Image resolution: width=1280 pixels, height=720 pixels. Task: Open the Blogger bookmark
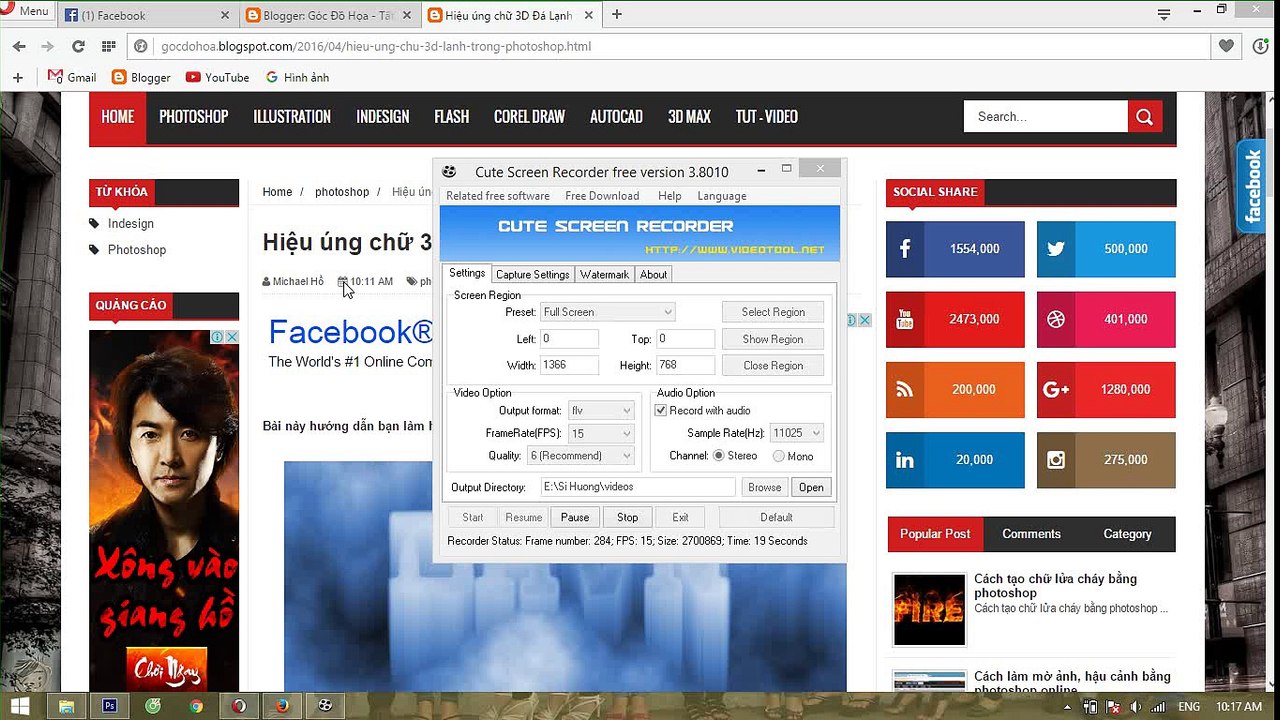pos(141,77)
